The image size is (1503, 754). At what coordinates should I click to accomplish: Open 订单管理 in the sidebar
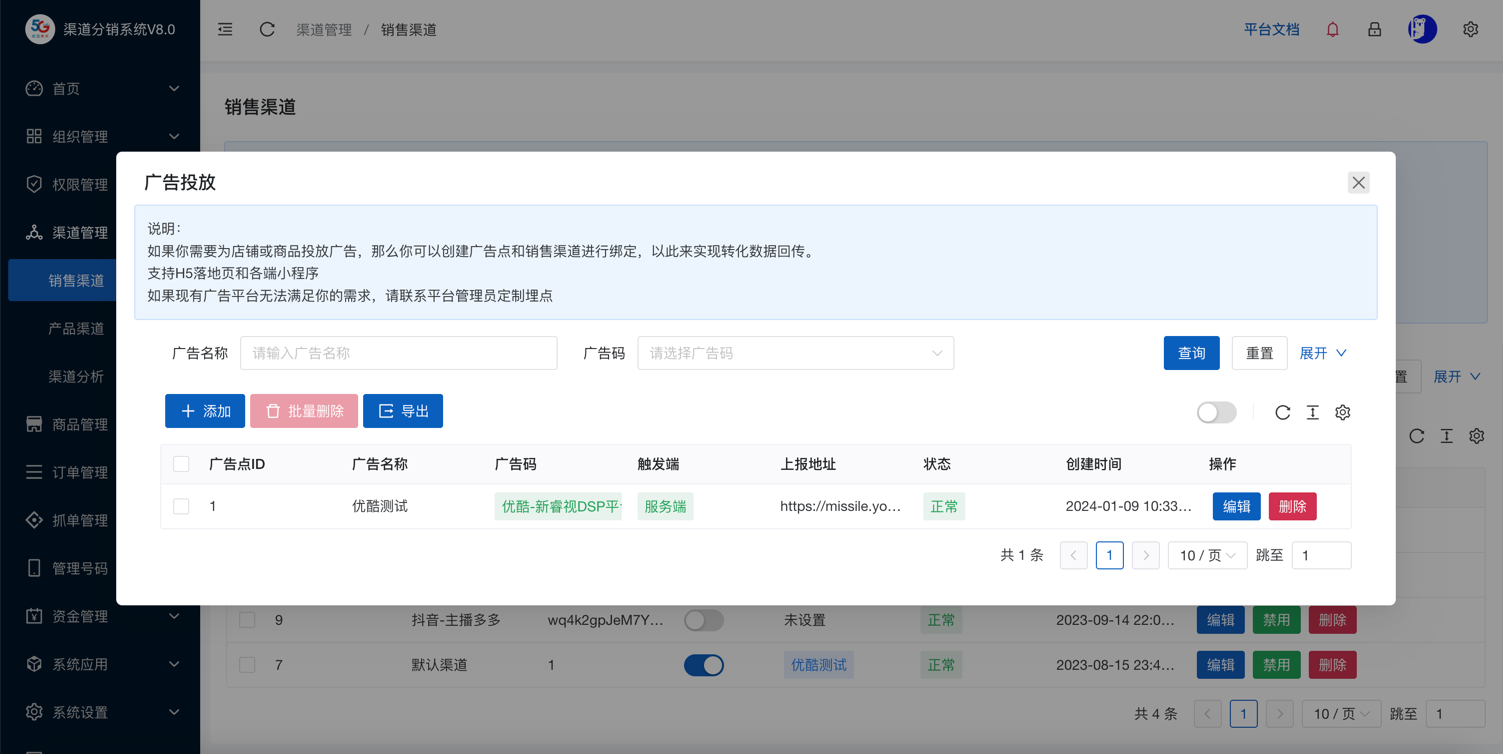click(x=80, y=472)
